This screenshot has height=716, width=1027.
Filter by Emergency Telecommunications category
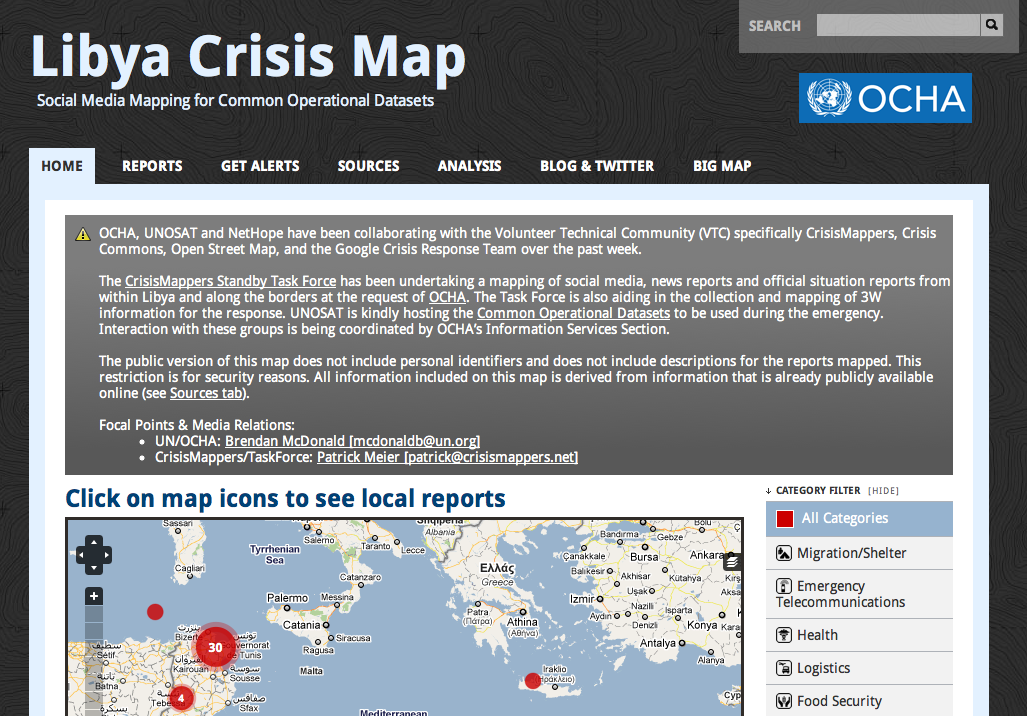pos(859,594)
